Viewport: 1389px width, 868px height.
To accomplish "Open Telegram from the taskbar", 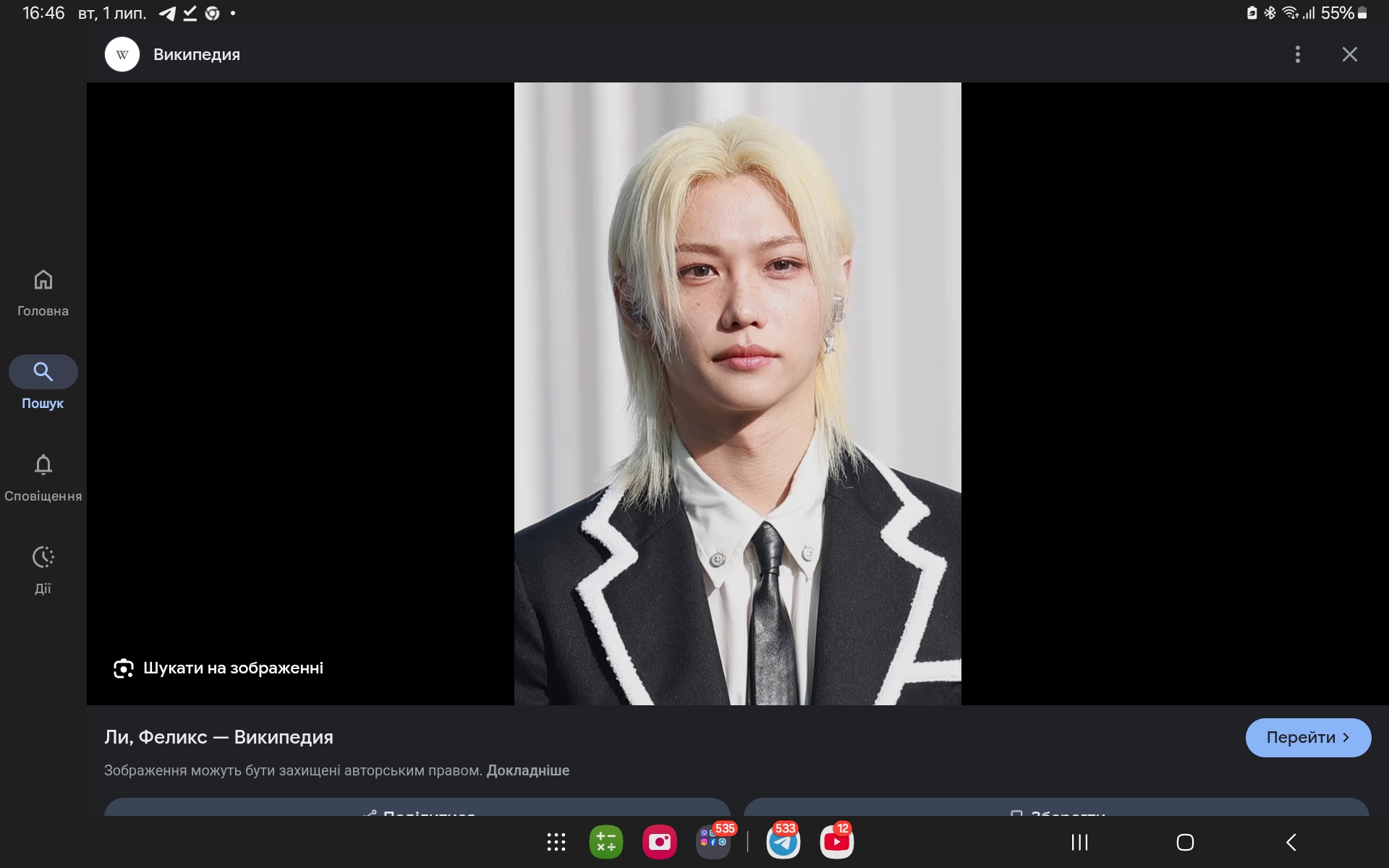I will click(x=783, y=842).
